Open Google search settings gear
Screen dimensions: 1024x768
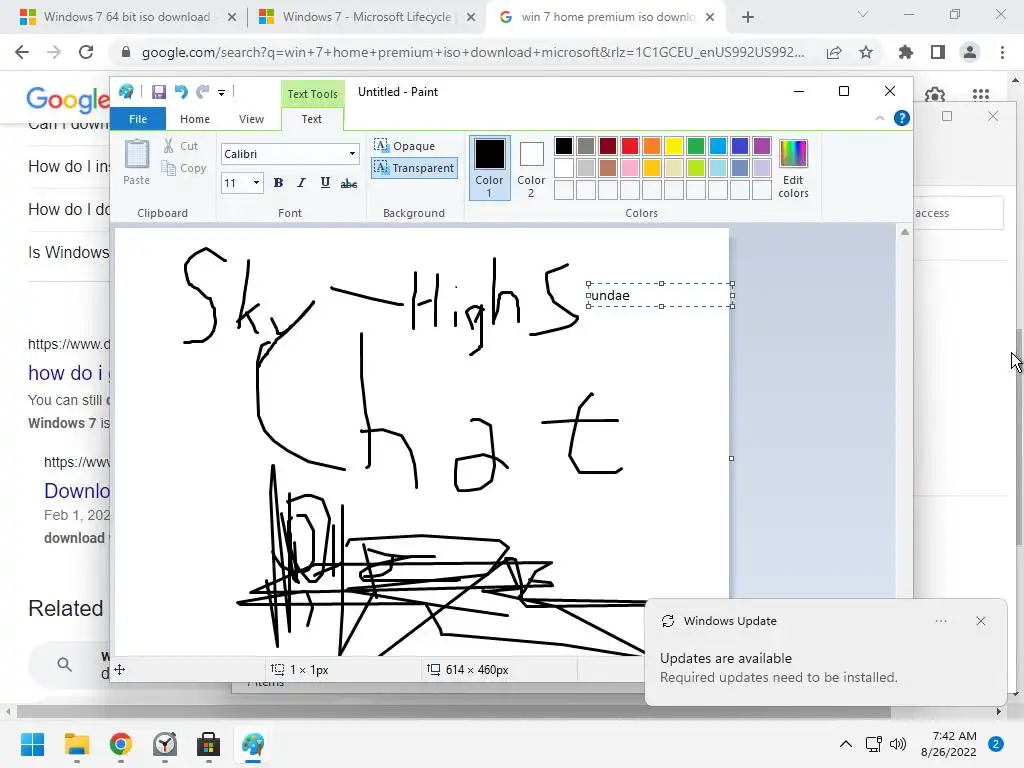pyautogui.click(x=935, y=95)
